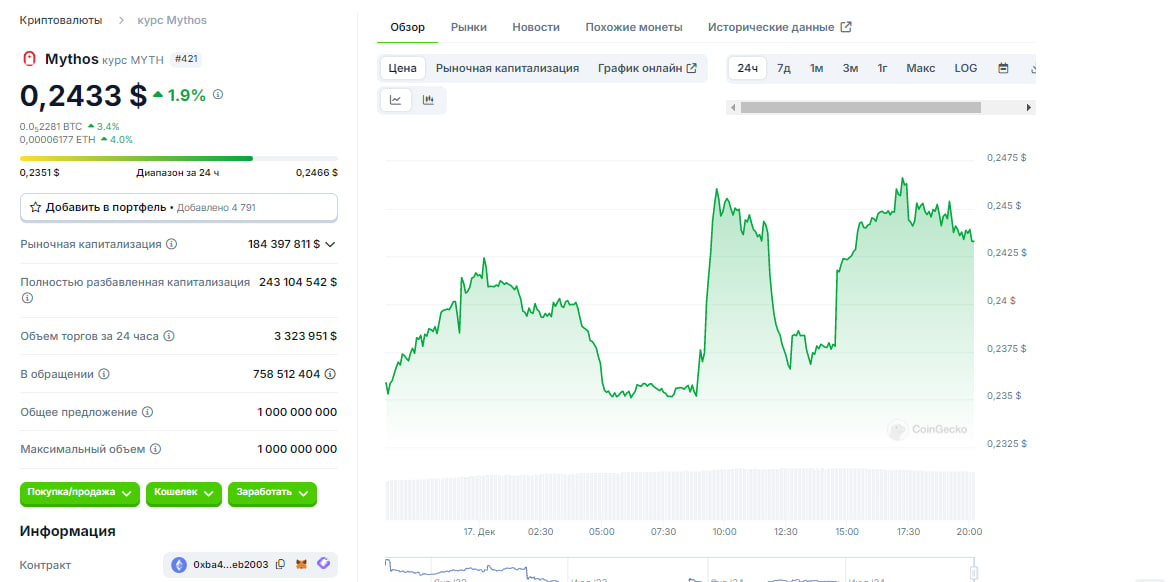This screenshot has height=582, width=1171.
Task: Open info icon beside В обращении label
Action: 104,374
